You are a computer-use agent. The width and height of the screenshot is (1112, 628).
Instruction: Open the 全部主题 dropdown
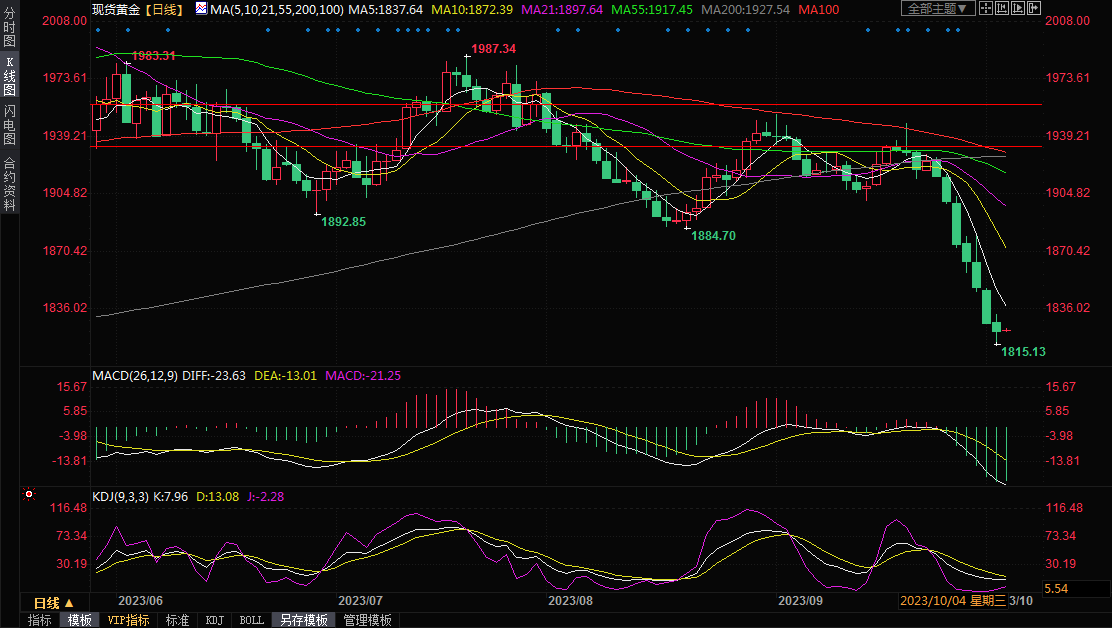click(x=937, y=9)
